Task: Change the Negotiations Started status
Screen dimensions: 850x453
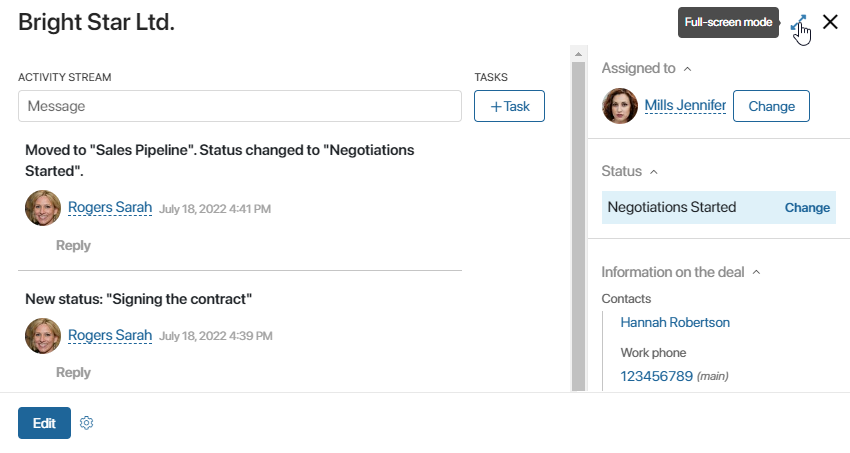Action: coord(807,208)
